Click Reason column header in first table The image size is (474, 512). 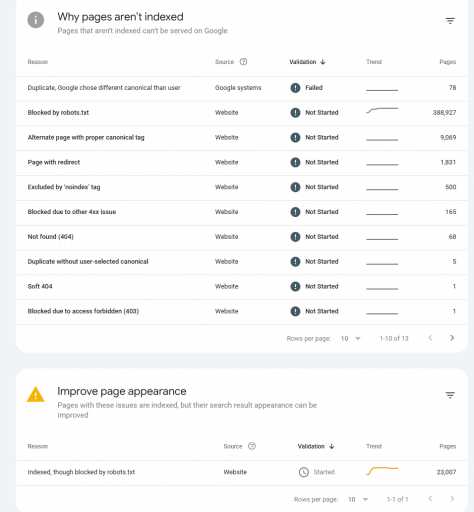(38, 62)
